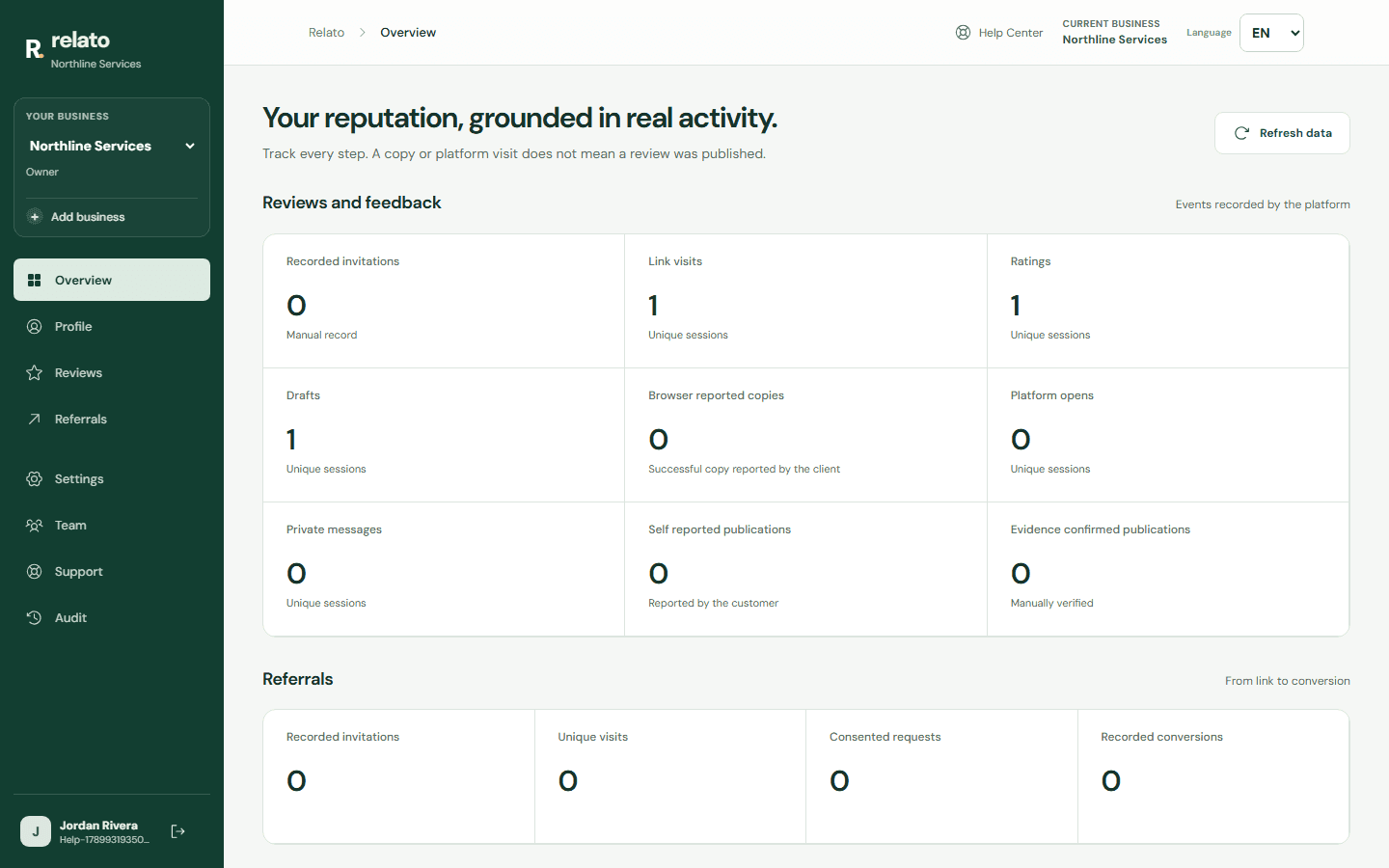Viewport: 1389px width, 868px height.
Task: Click the Referrals arrow icon
Action: (35, 419)
